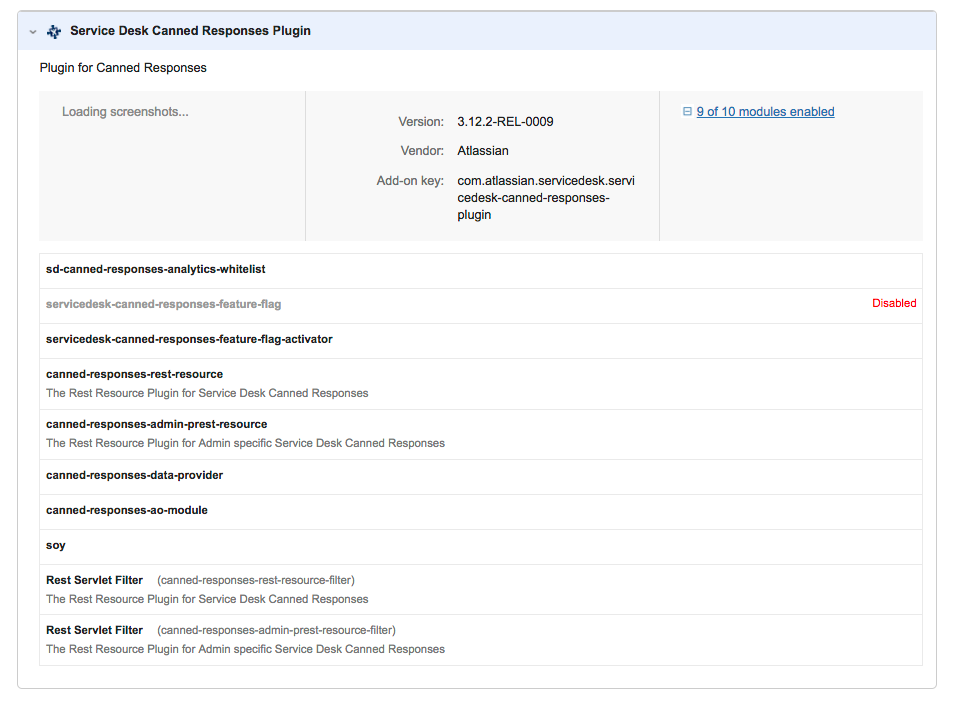Select the soy module row
The image size is (963, 710).
481,547
